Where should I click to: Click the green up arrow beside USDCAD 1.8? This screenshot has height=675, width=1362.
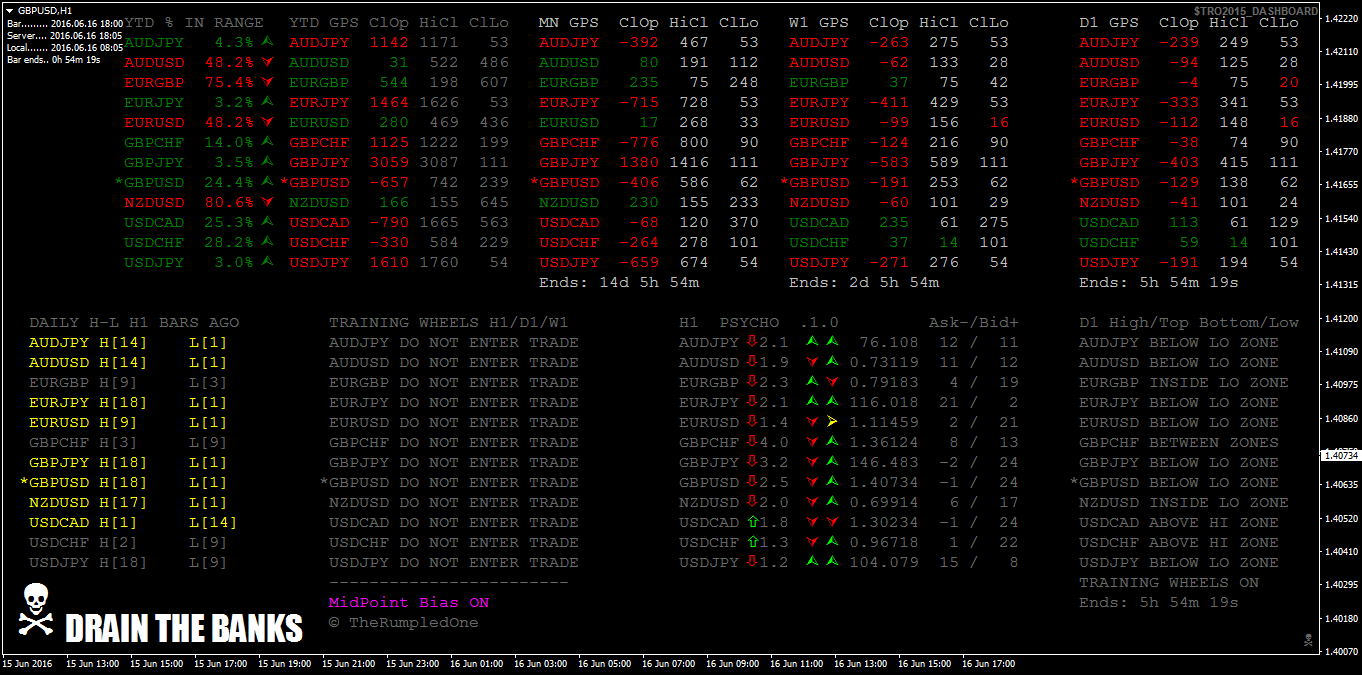(x=752, y=522)
